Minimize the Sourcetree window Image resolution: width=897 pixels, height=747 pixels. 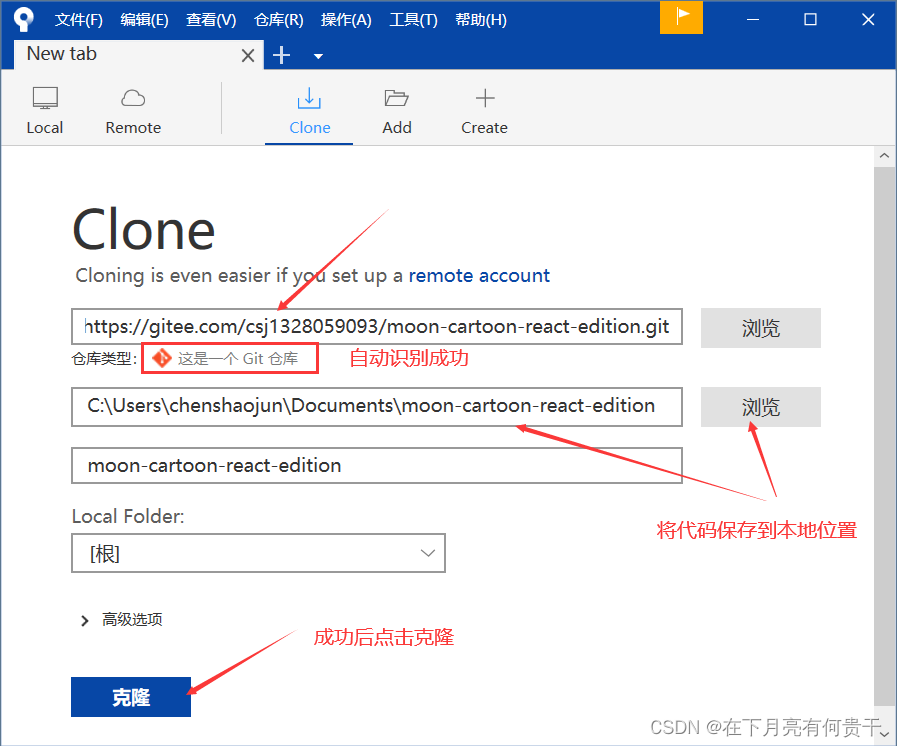tap(753, 19)
